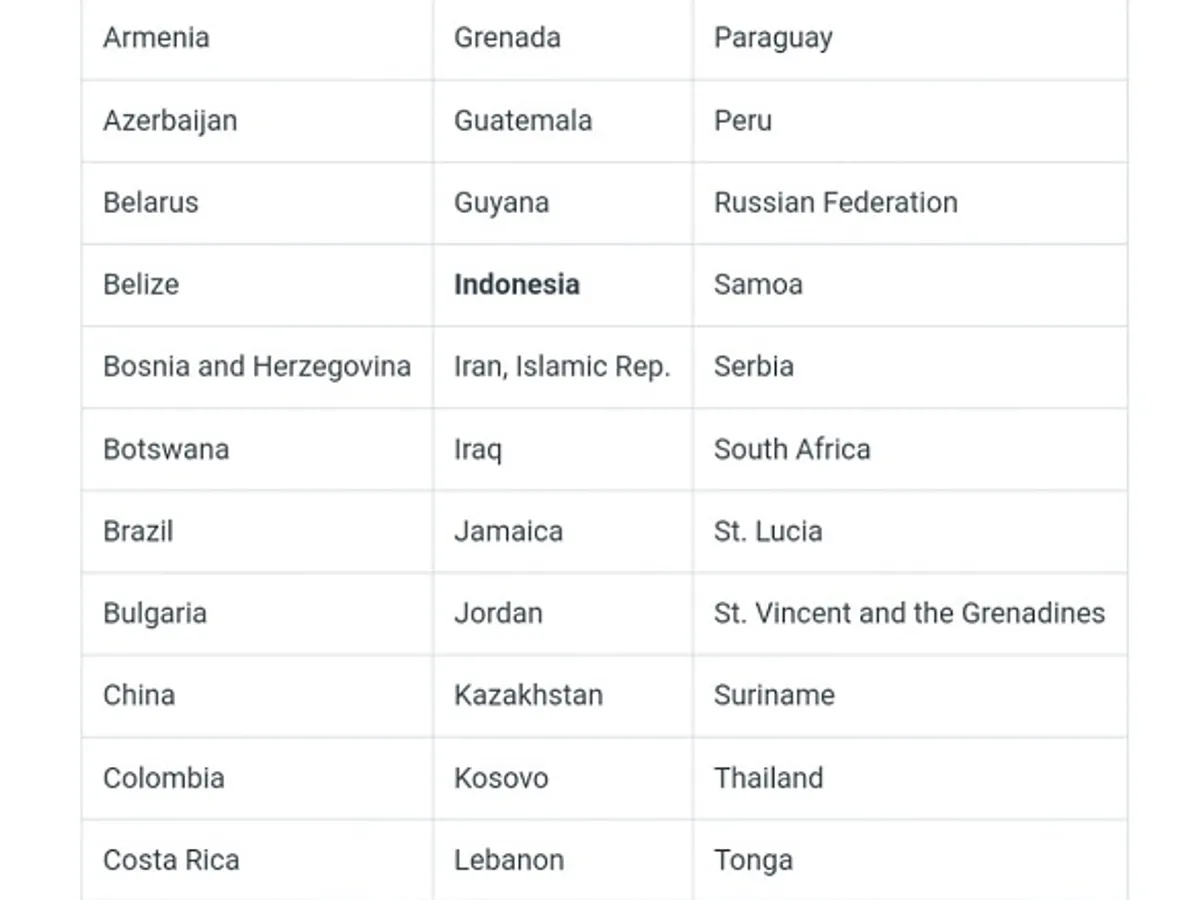This screenshot has width=1200, height=900.
Task: Select the Guatemala entry
Action: pos(522,120)
